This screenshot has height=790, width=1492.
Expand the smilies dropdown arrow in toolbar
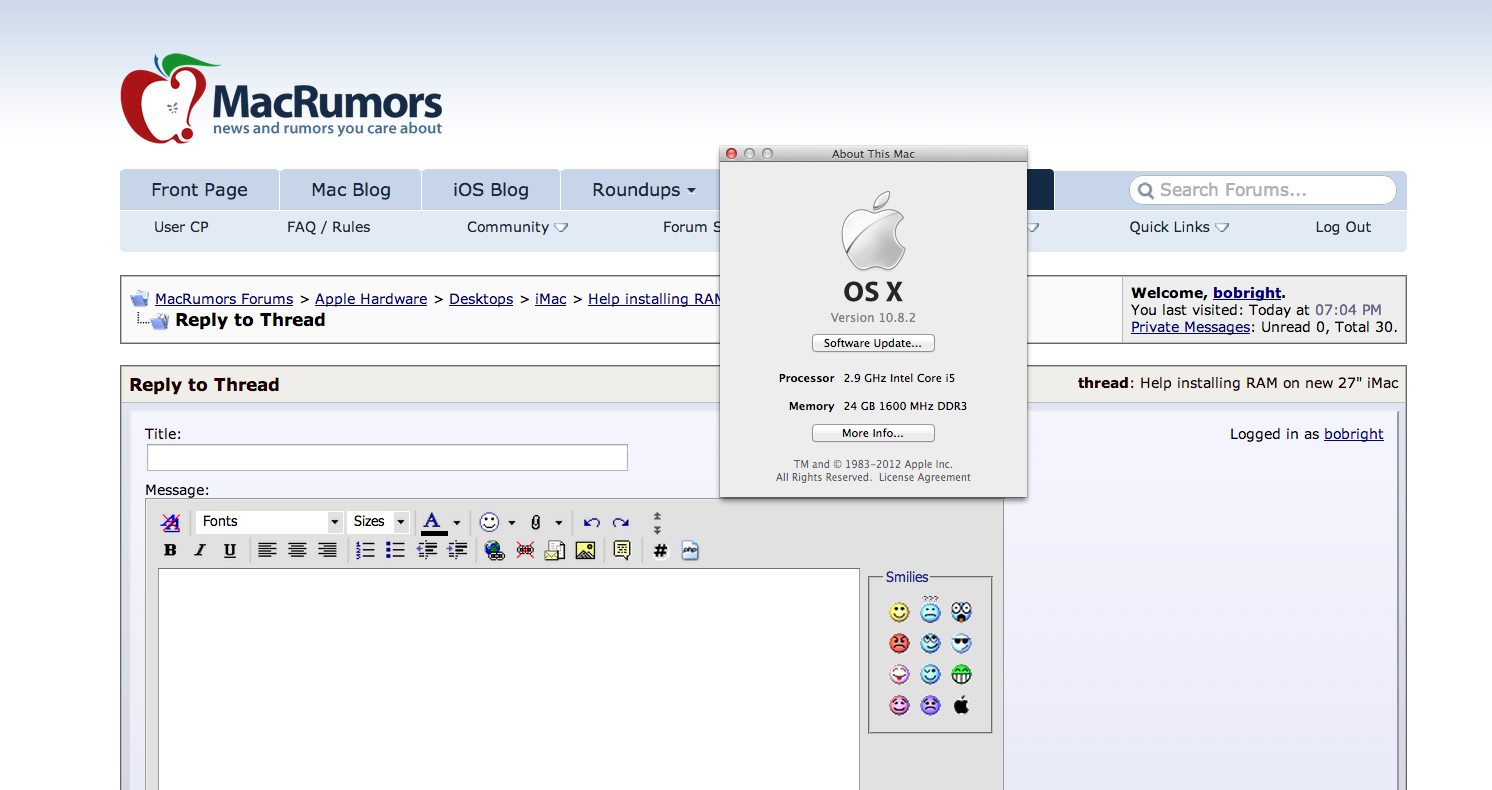click(x=512, y=522)
